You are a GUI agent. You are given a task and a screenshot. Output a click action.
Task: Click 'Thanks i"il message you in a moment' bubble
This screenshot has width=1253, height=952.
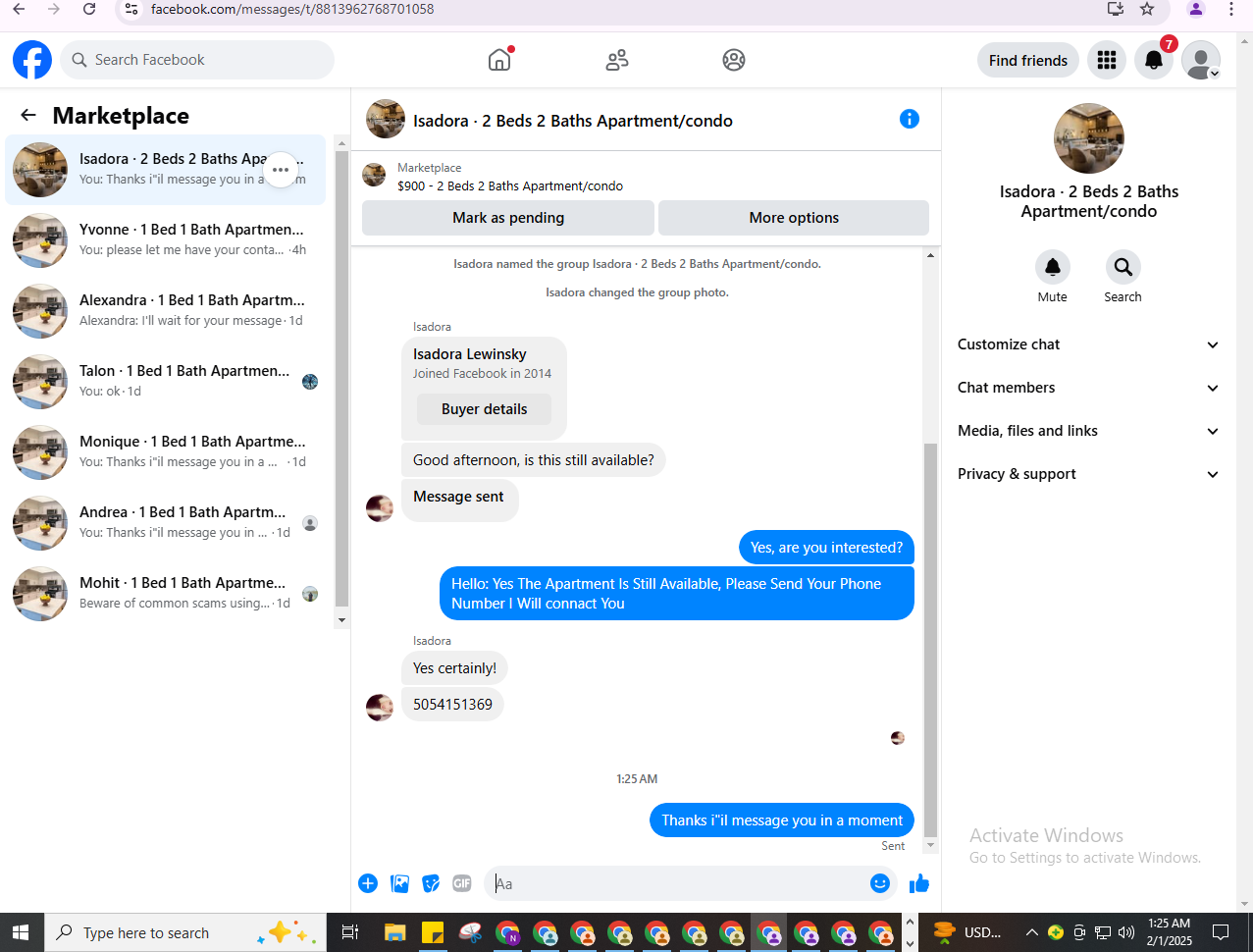click(782, 820)
